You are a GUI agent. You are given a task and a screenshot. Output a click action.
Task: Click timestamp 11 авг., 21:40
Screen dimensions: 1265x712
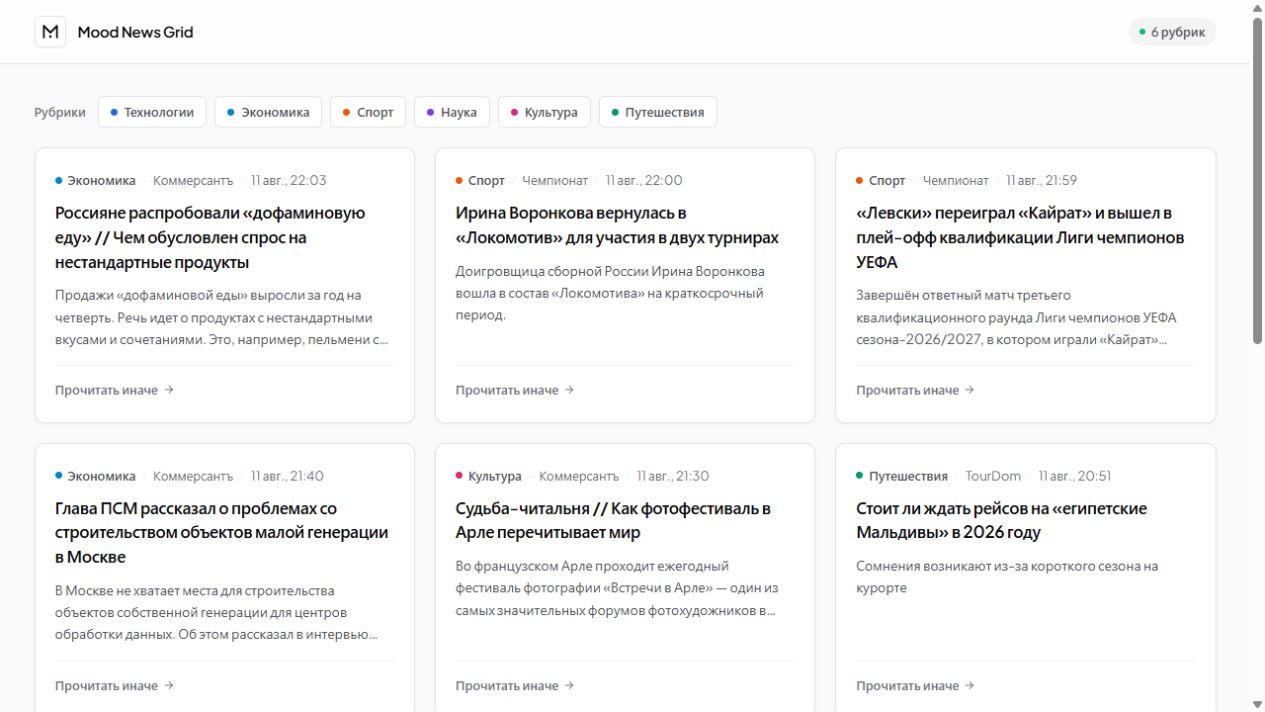tap(287, 476)
